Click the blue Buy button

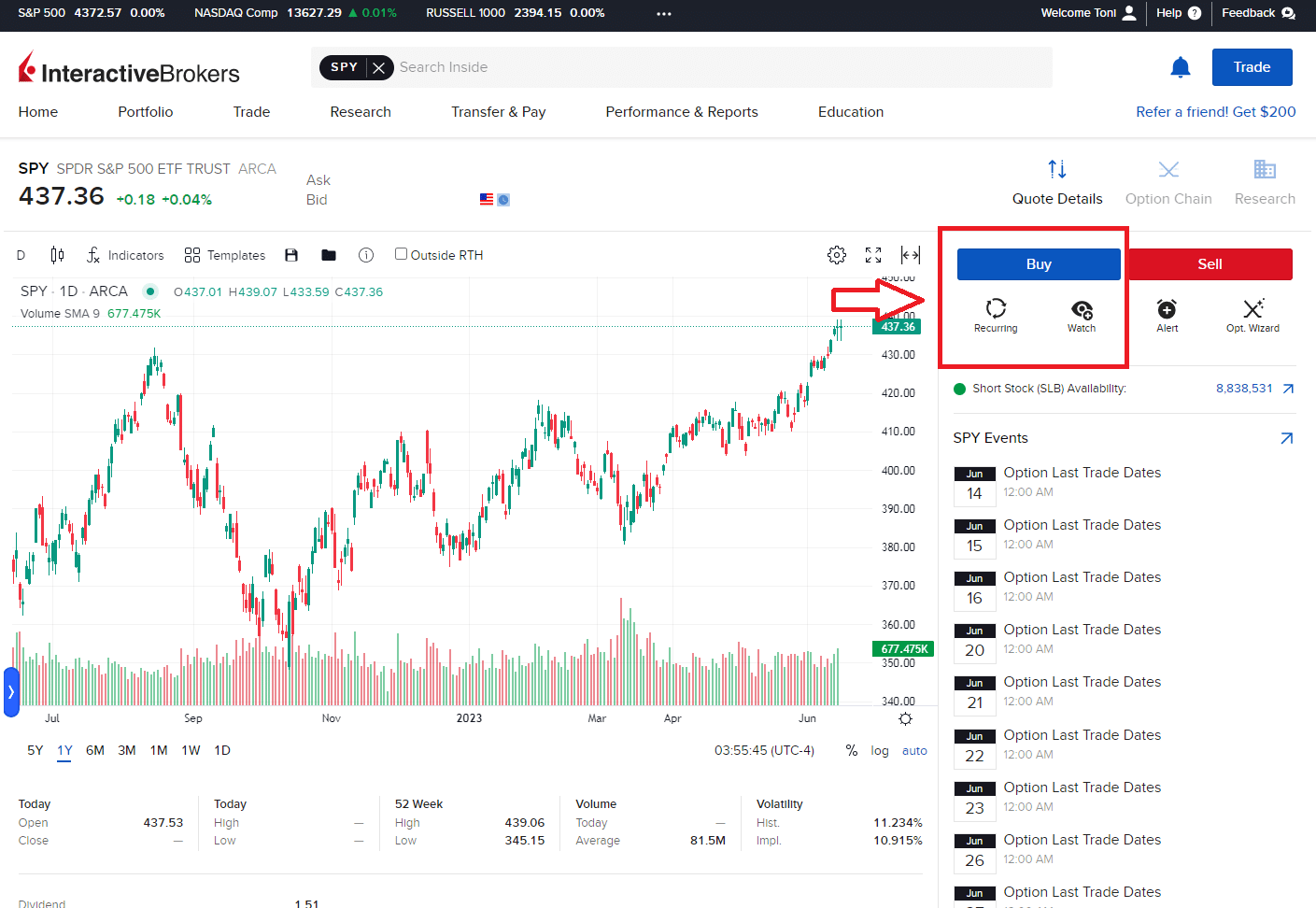coord(1039,264)
